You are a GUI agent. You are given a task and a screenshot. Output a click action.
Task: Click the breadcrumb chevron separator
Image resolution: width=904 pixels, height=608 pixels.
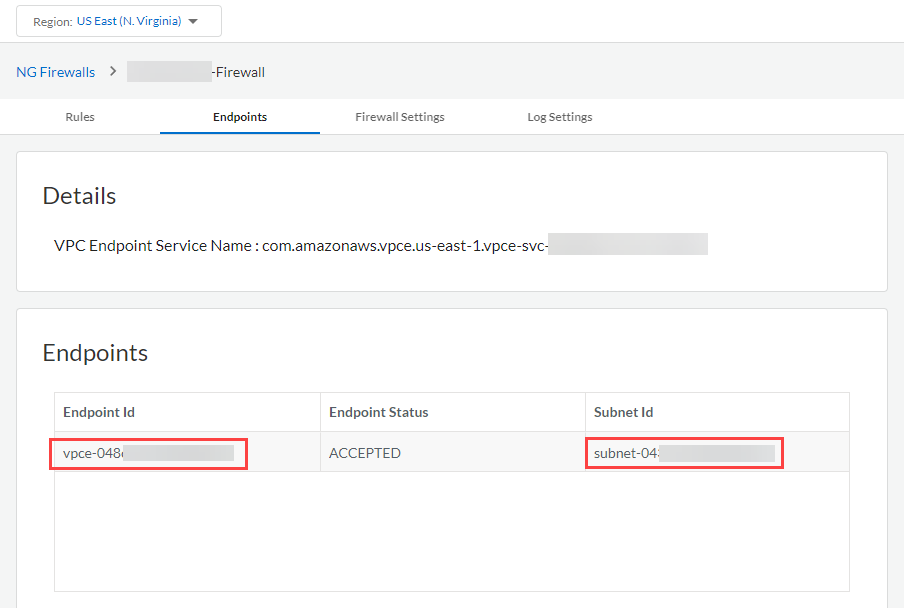pos(113,71)
